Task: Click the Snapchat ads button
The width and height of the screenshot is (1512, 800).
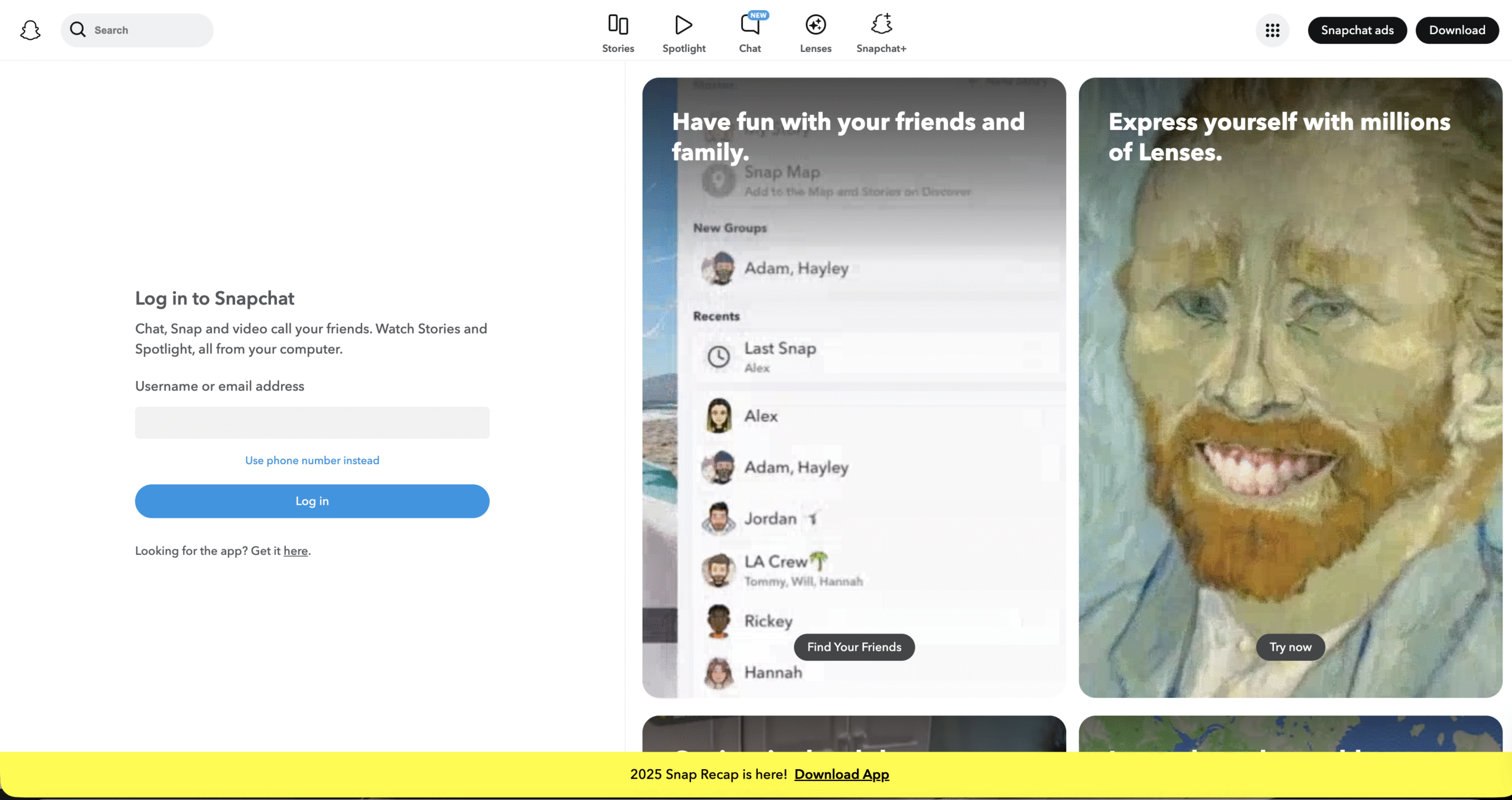Action: pos(1357,30)
